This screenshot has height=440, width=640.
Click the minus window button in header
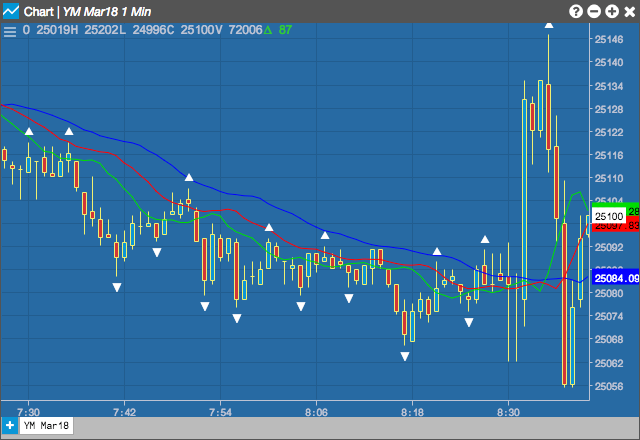point(594,11)
